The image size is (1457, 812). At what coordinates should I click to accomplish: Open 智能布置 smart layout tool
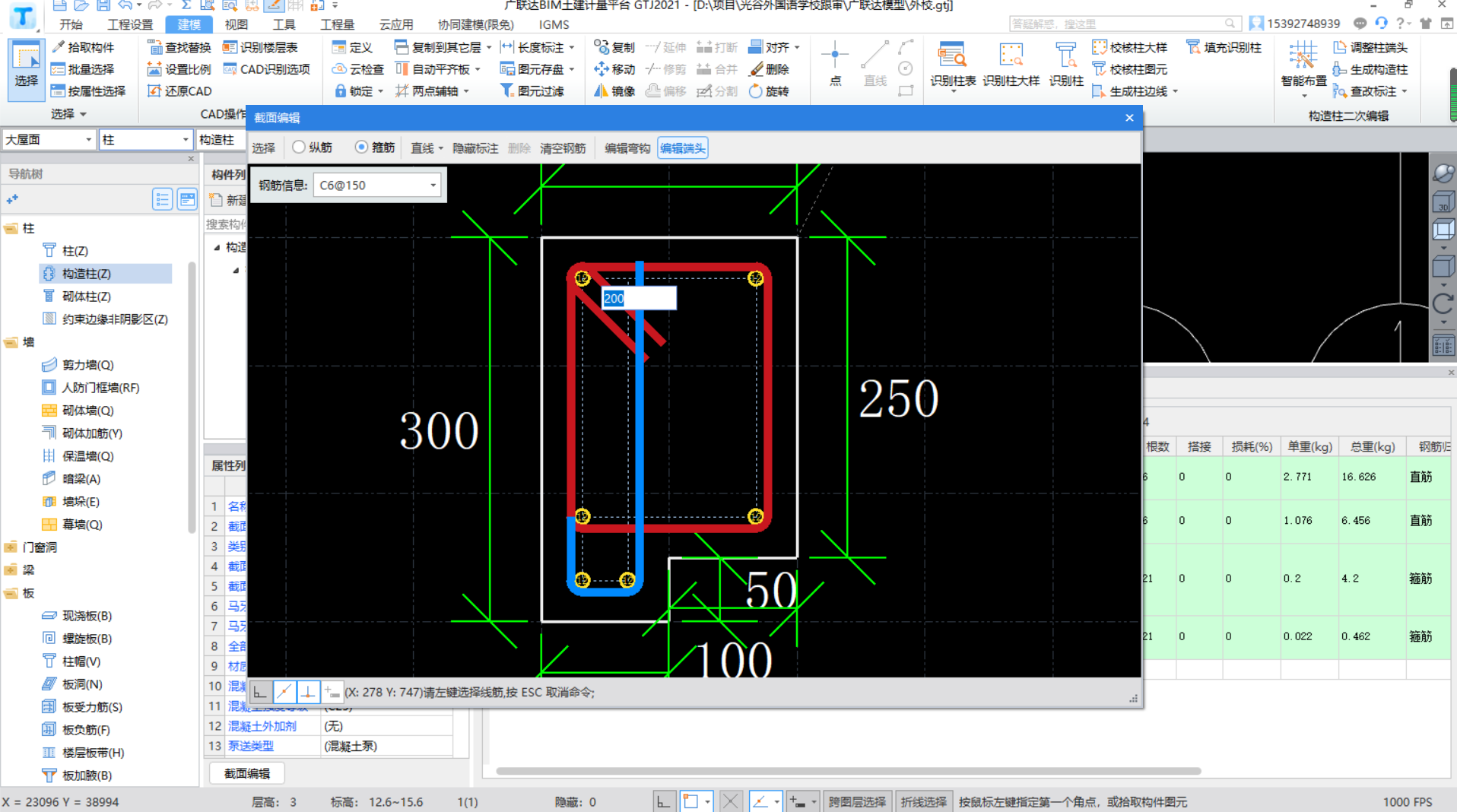[x=1303, y=68]
